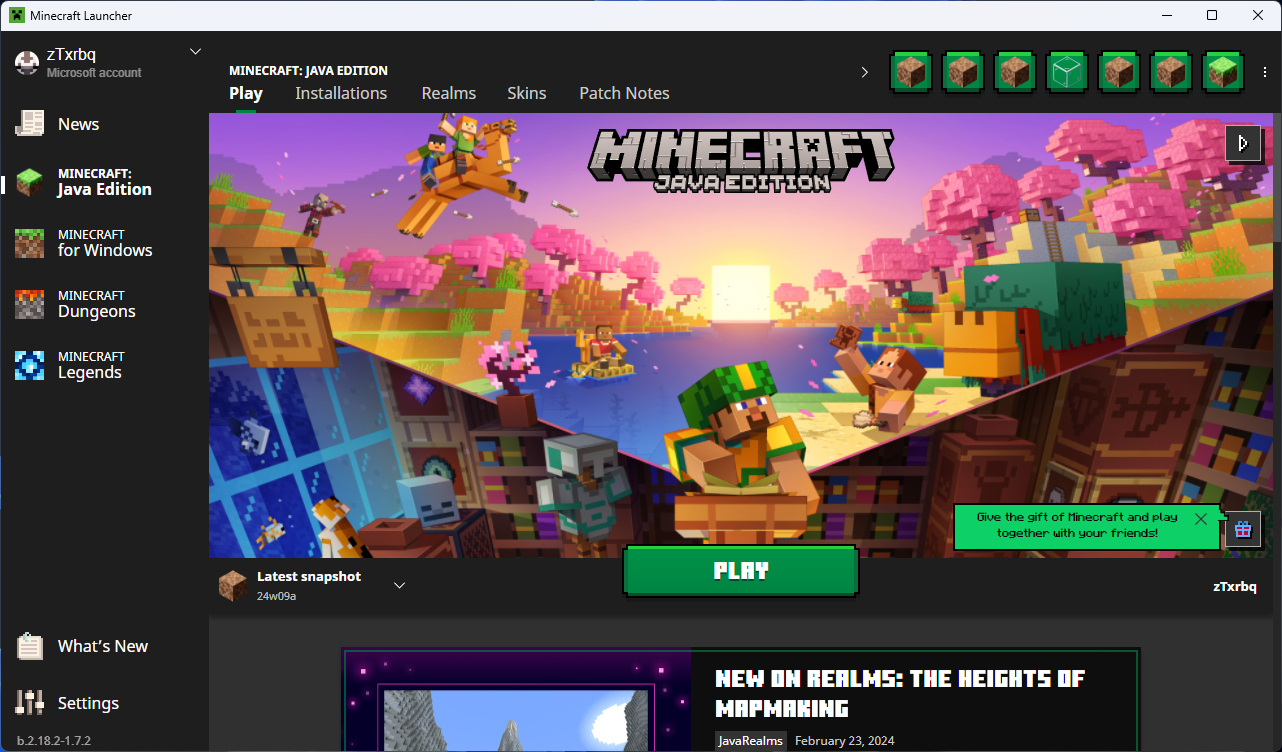Viewport: 1282px width, 752px height.
Task: Launch the grass block quick-play installation
Action: [x=1223, y=72]
